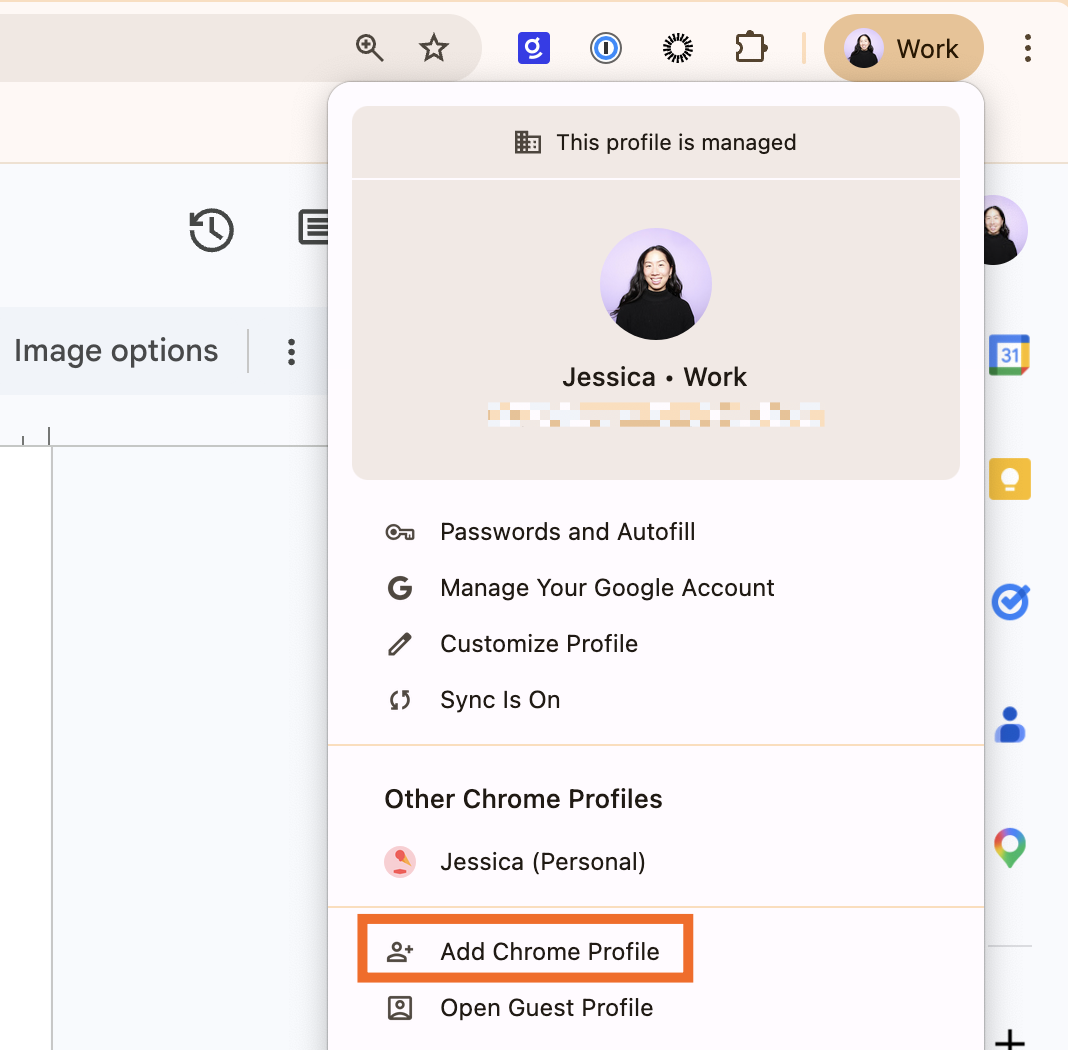
Task: Open Google Calendar from the side panel
Action: [x=1009, y=354]
